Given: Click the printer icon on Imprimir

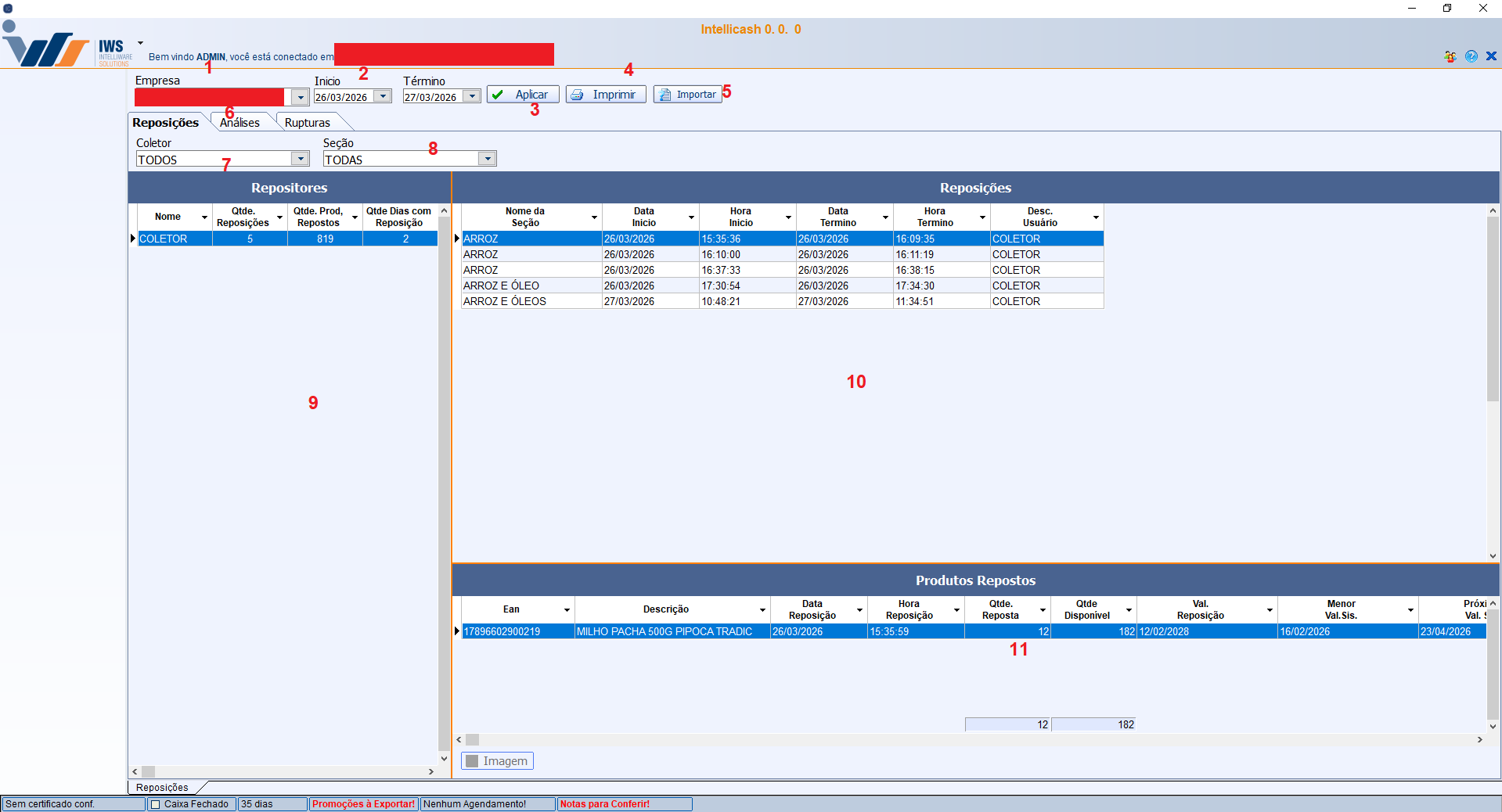Looking at the screenshot, I should pyautogui.click(x=578, y=95).
